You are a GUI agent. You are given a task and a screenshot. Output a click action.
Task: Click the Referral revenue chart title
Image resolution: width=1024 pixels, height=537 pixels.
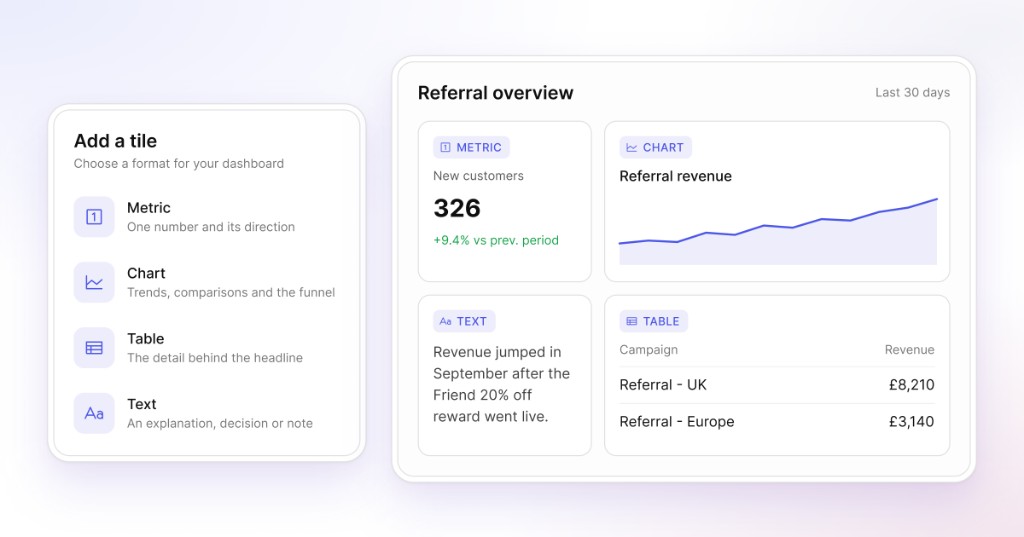[675, 176]
